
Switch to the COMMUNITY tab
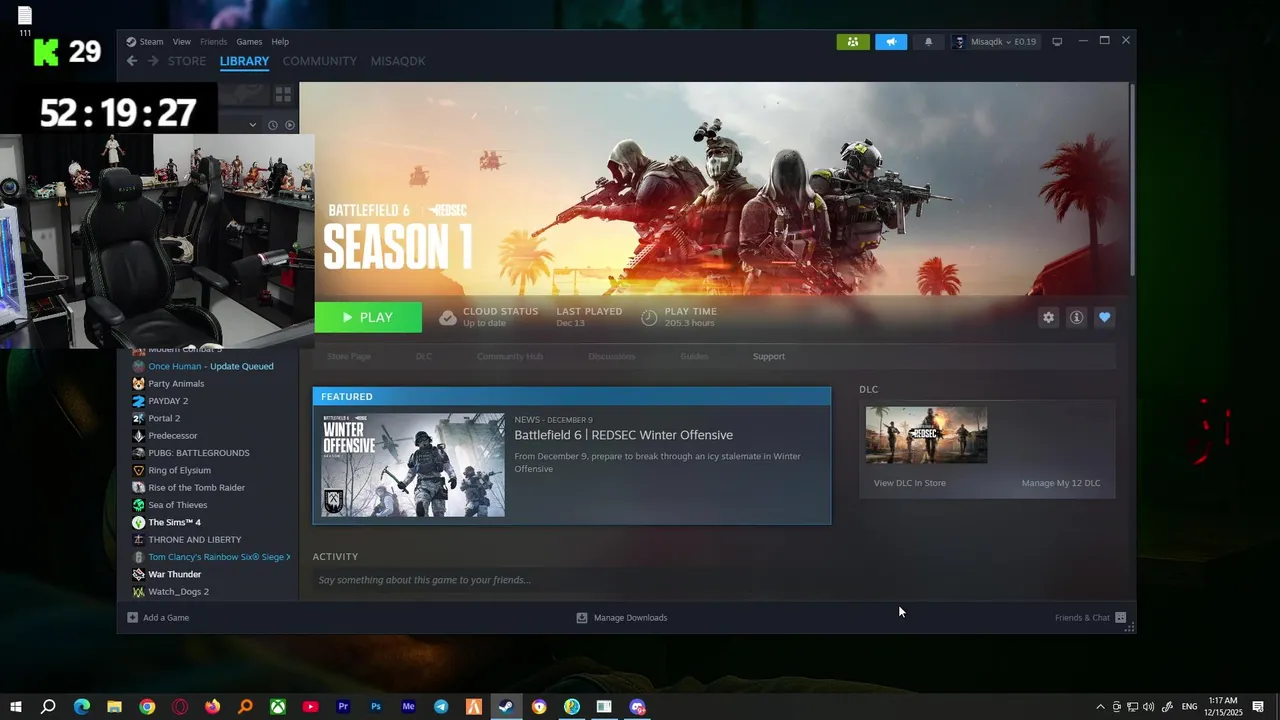click(x=319, y=61)
